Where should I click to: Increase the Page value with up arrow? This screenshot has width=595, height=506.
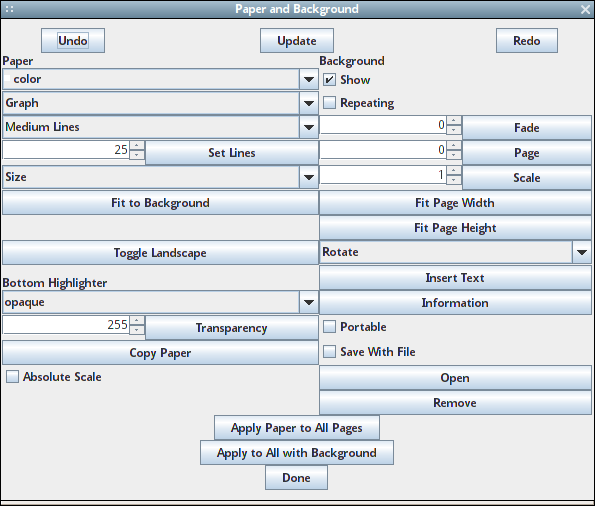[453, 145]
